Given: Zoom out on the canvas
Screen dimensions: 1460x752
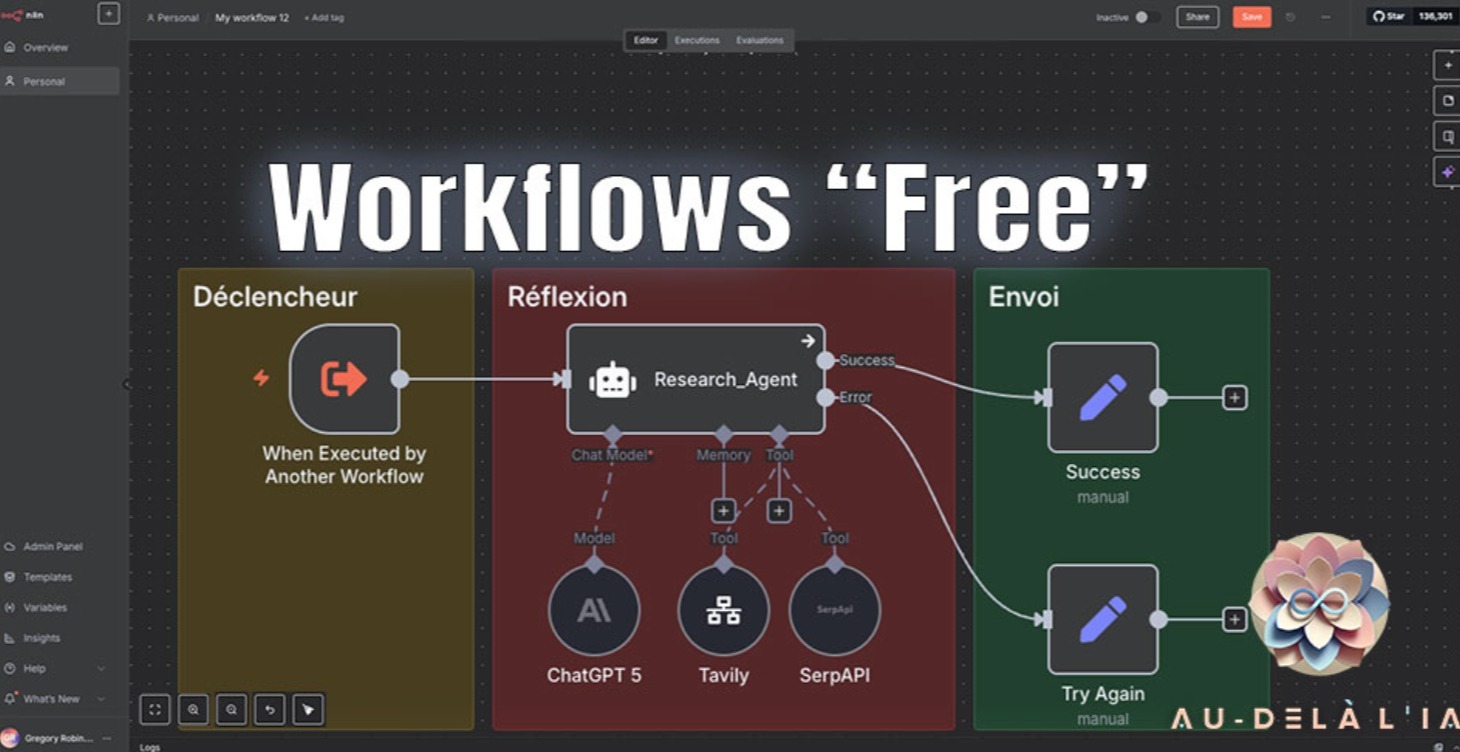Looking at the screenshot, I should click(231, 710).
